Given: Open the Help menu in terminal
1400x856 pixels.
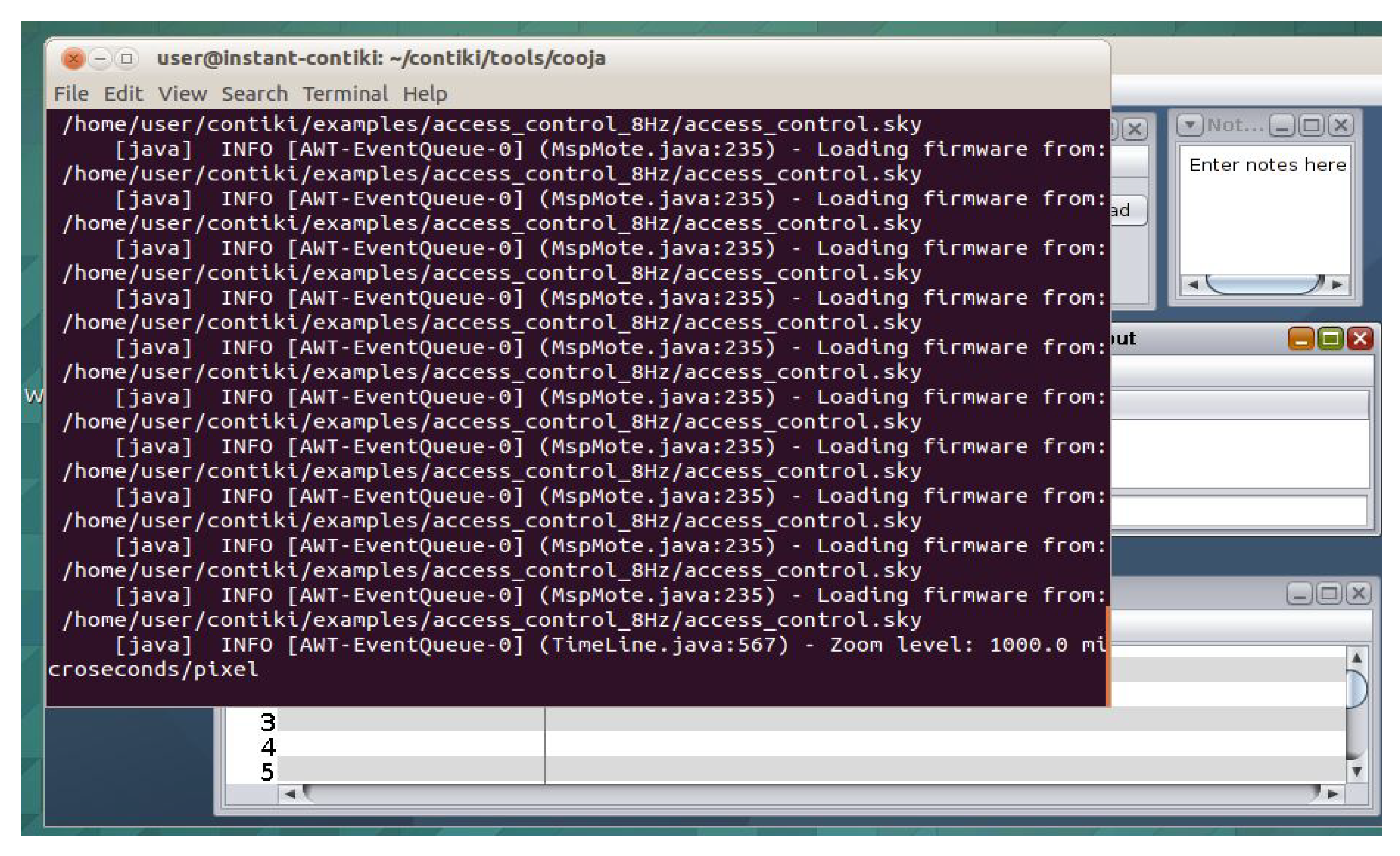Looking at the screenshot, I should coord(425,94).
